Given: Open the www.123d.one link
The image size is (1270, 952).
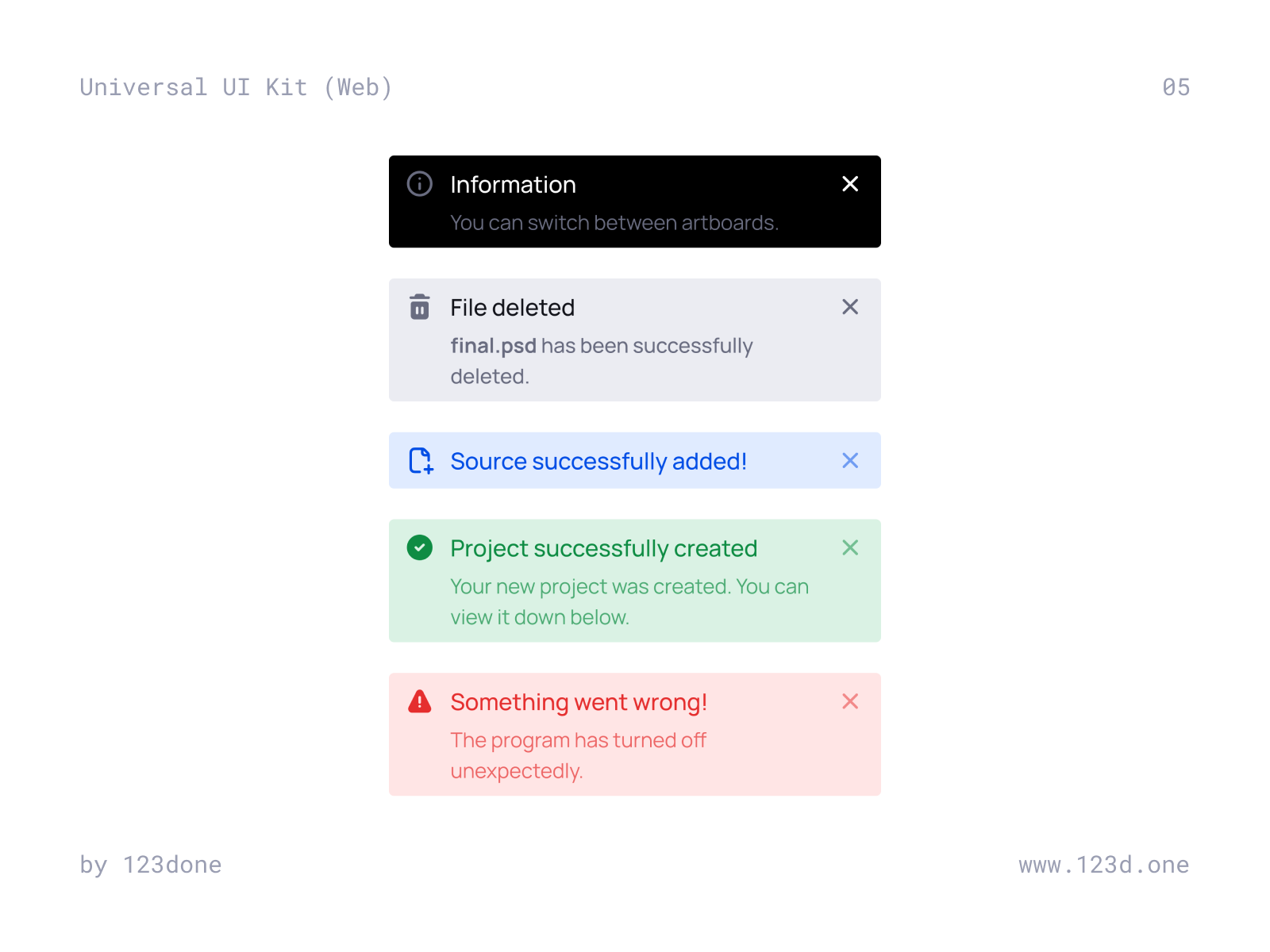Looking at the screenshot, I should tap(1103, 865).
